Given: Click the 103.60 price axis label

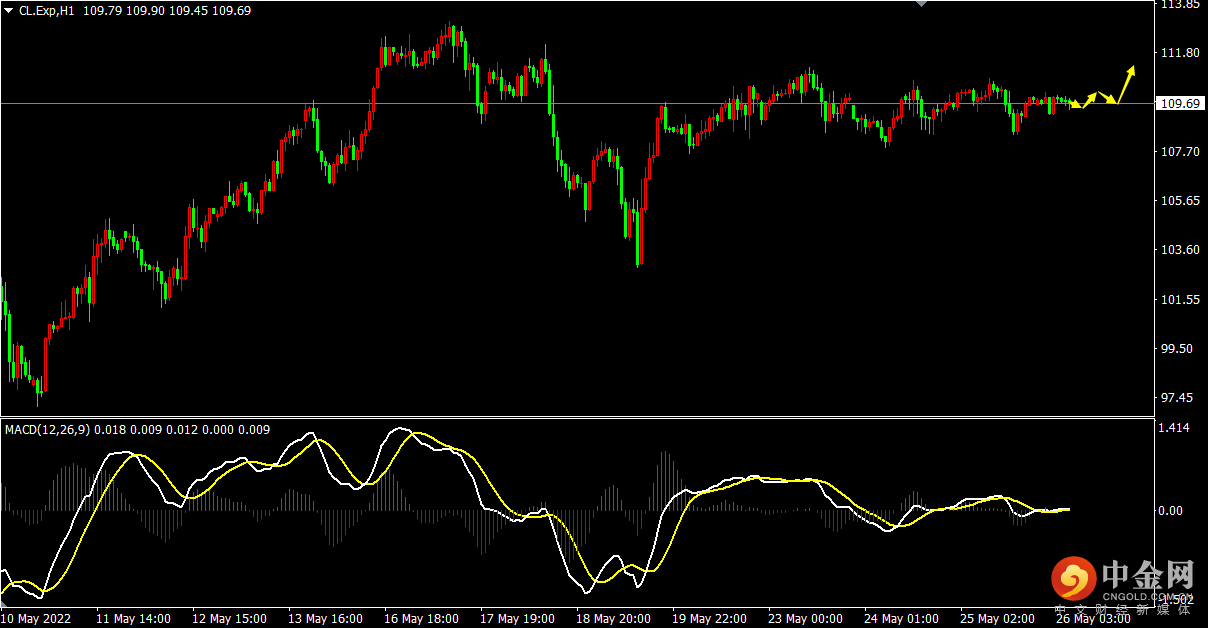Looking at the screenshot, I should [1179, 250].
